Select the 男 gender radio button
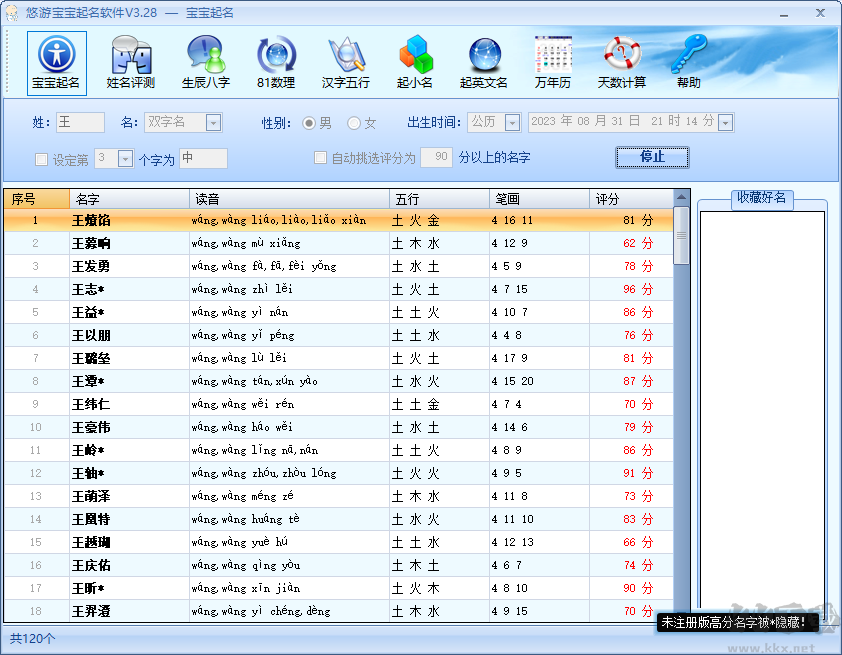The width and height of the screenshot is (842, 655). [310, 122]
